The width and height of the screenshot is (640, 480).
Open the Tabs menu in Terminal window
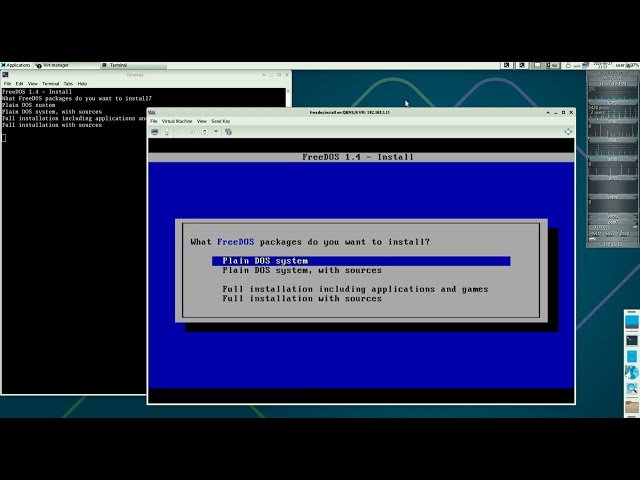point(68,84)
